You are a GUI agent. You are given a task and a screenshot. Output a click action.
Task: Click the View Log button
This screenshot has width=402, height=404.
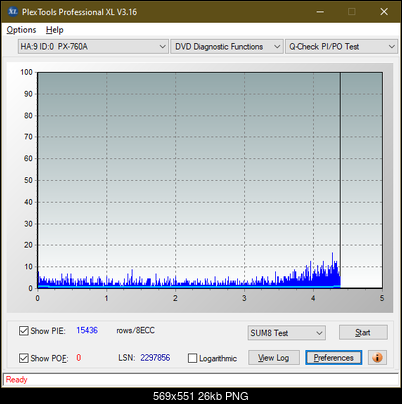[x=274, y=358]
